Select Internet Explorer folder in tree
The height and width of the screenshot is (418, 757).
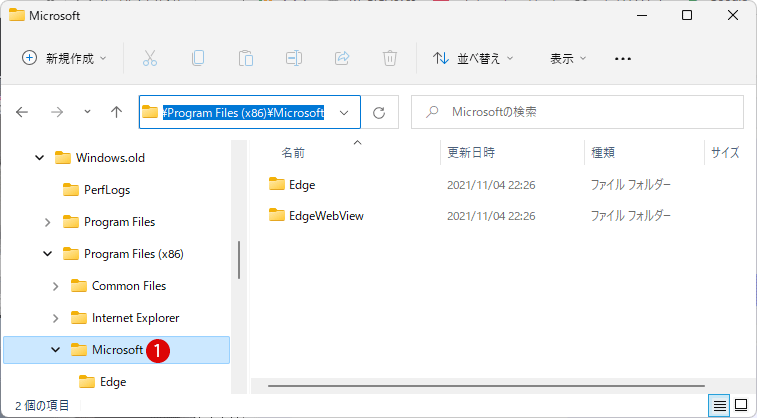tap(135, 318)
